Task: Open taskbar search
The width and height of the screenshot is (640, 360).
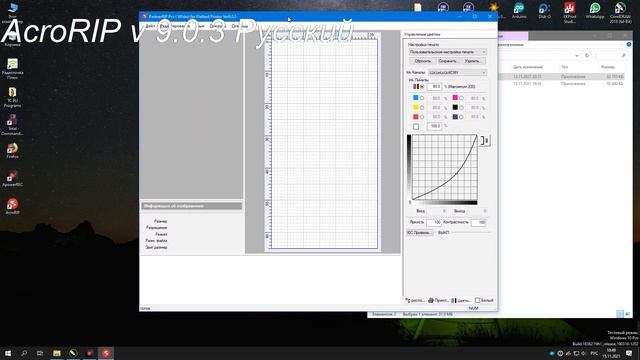Action: pyautogui.click(x=24, y=353)
